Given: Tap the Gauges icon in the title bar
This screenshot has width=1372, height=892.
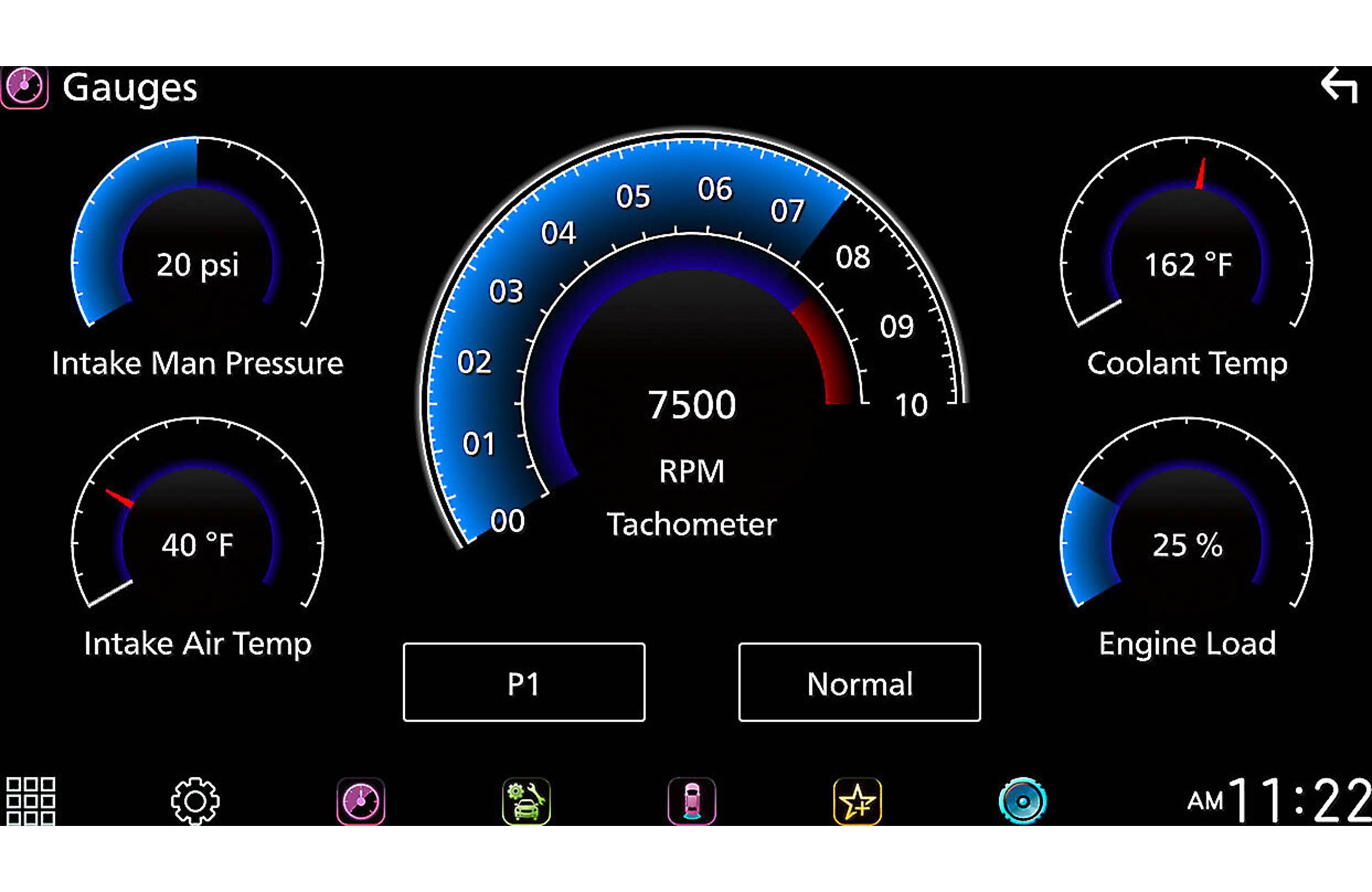Looking at the screenshot, I should pyautogui.click(x=24, y=87).
